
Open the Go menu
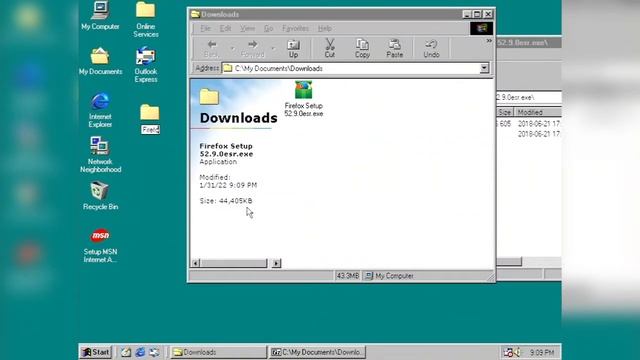[x=268, y=28]
